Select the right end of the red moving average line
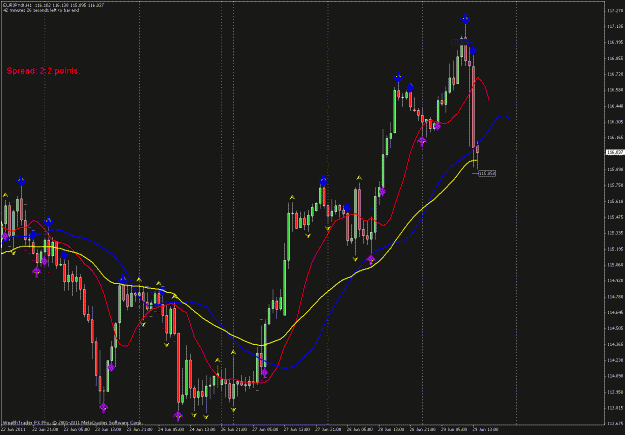Screen dimensions: 625x435 [489, 99]
